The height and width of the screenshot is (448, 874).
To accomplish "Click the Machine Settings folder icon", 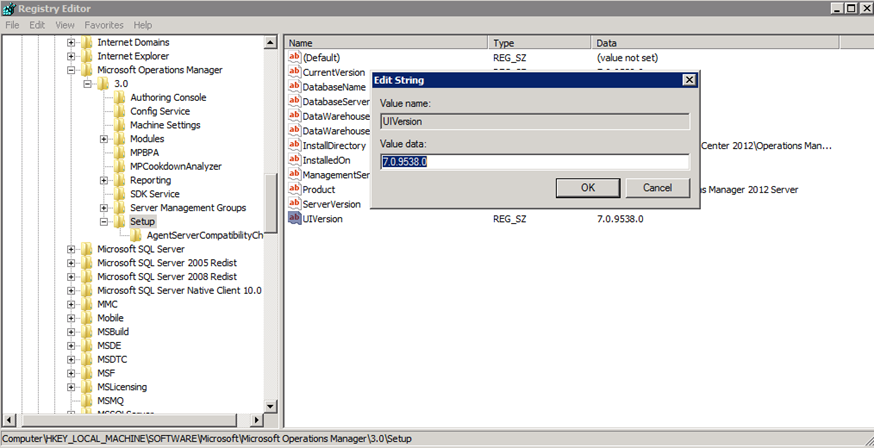I will (120, 125).
